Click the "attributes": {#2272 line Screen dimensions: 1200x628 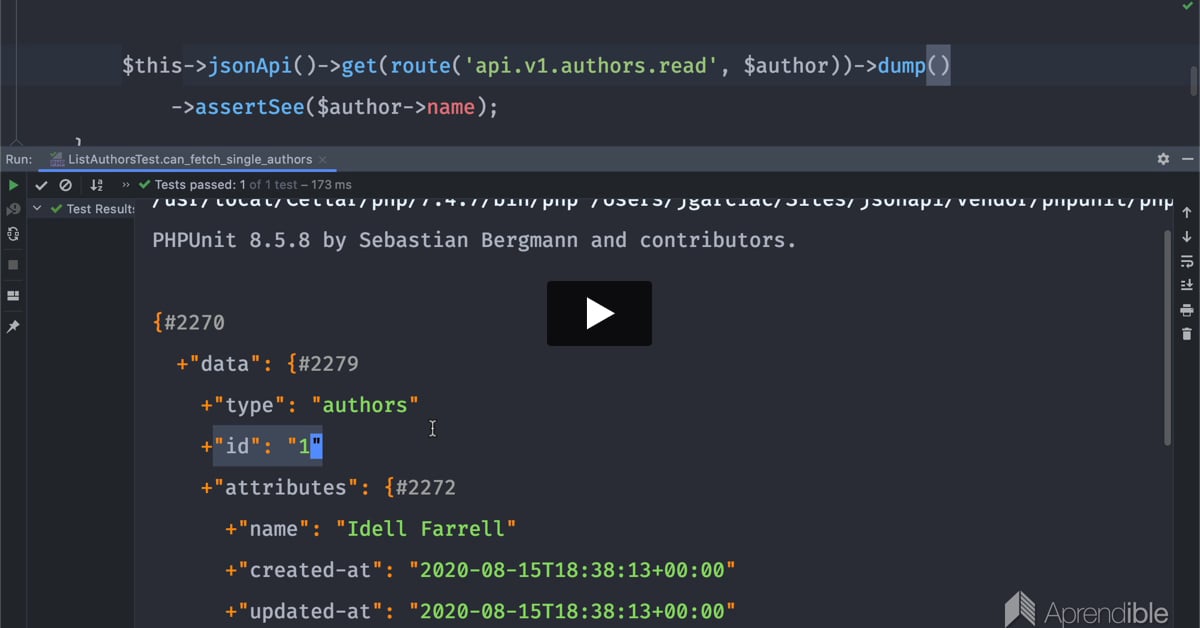pyautogui.click(x=328, y=488)
